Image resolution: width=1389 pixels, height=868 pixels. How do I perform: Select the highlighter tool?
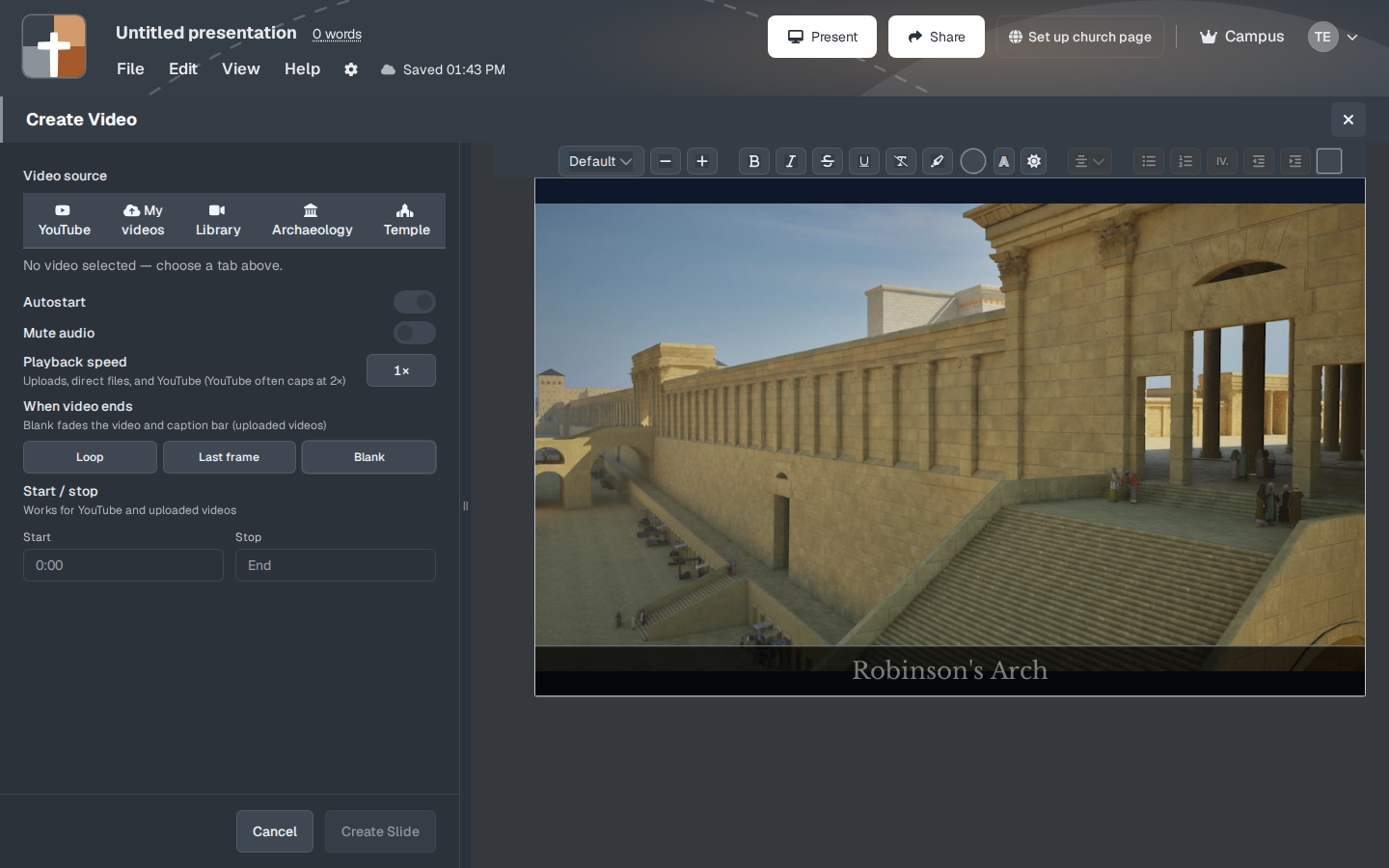(938, 161)
